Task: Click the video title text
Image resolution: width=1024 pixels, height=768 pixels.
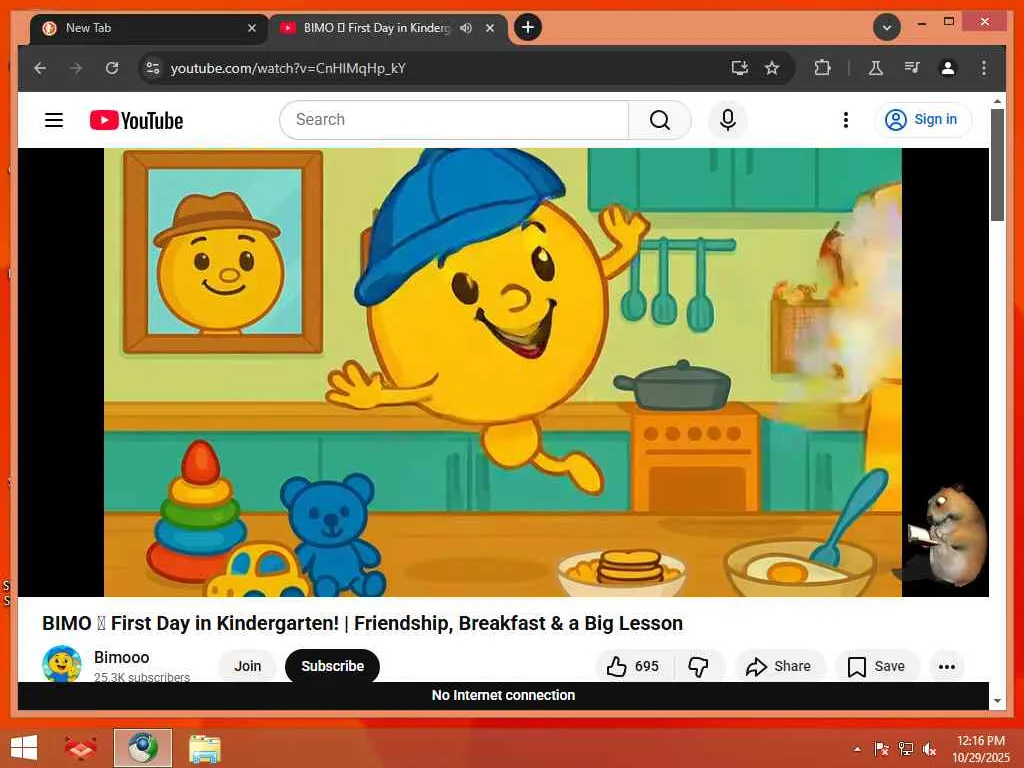Action: (x=362, y=623)
